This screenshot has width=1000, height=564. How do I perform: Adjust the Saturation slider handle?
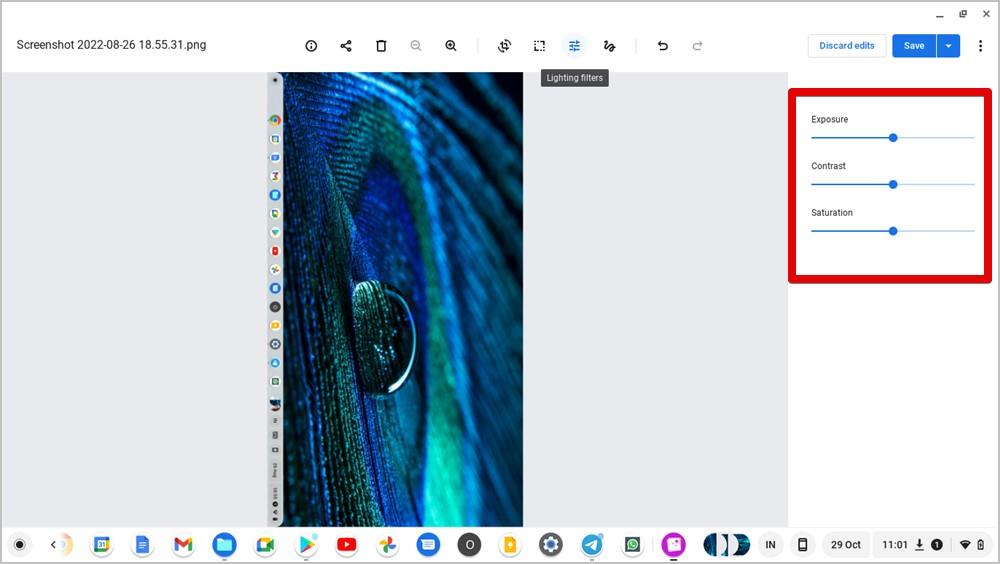[x=893, y=231]
